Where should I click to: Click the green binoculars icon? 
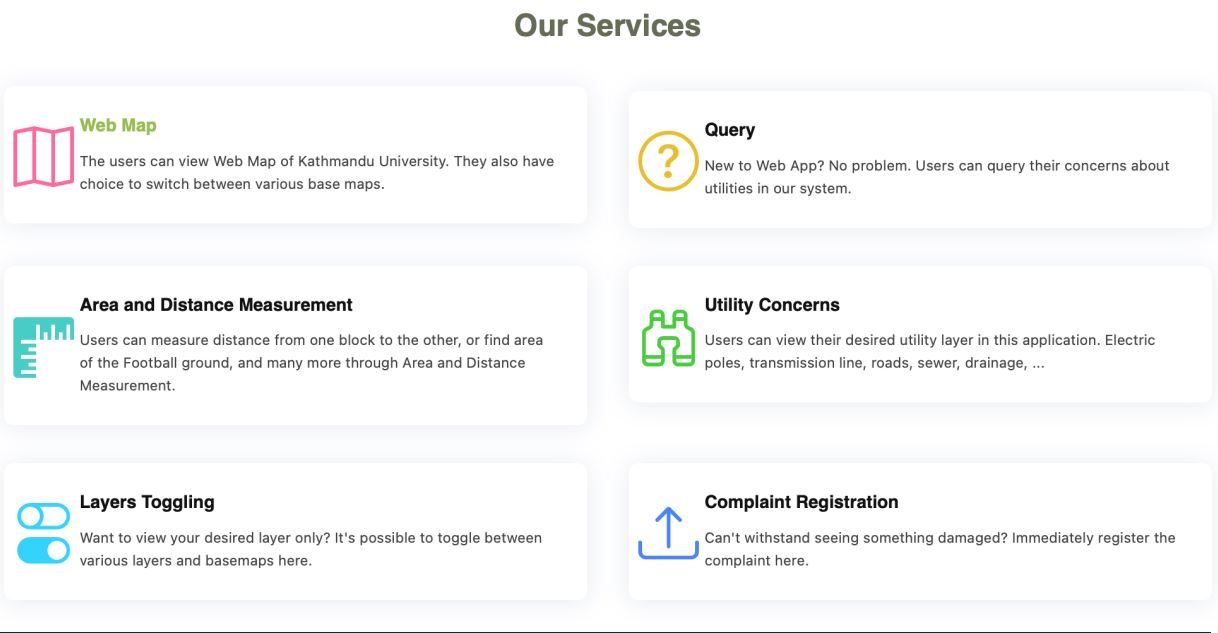pyautogui.click(x=668, y=338)
